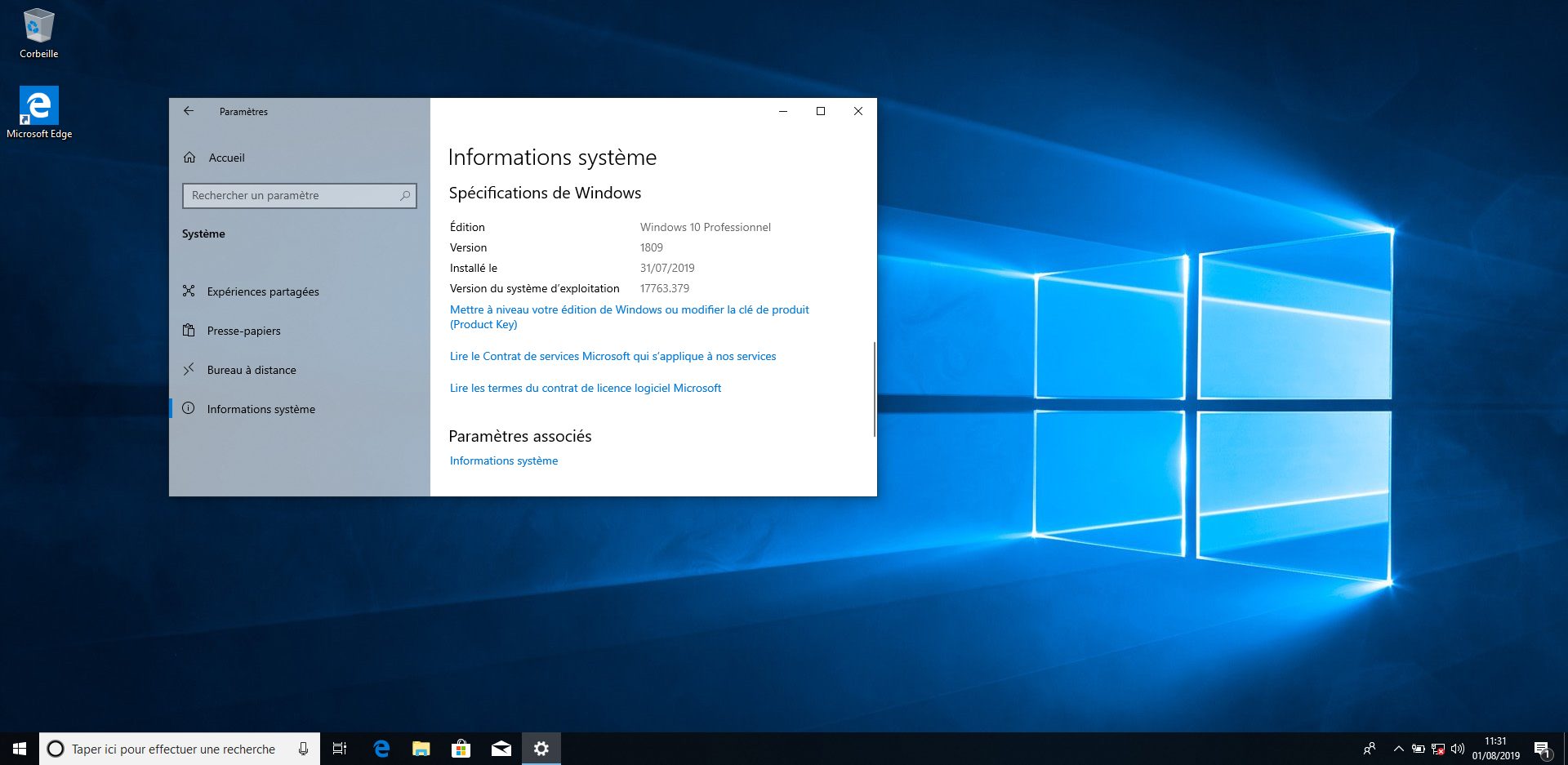Open the Mail app from the taskbar
Viewport: 1568px width, 765px height.
[501, 749]
